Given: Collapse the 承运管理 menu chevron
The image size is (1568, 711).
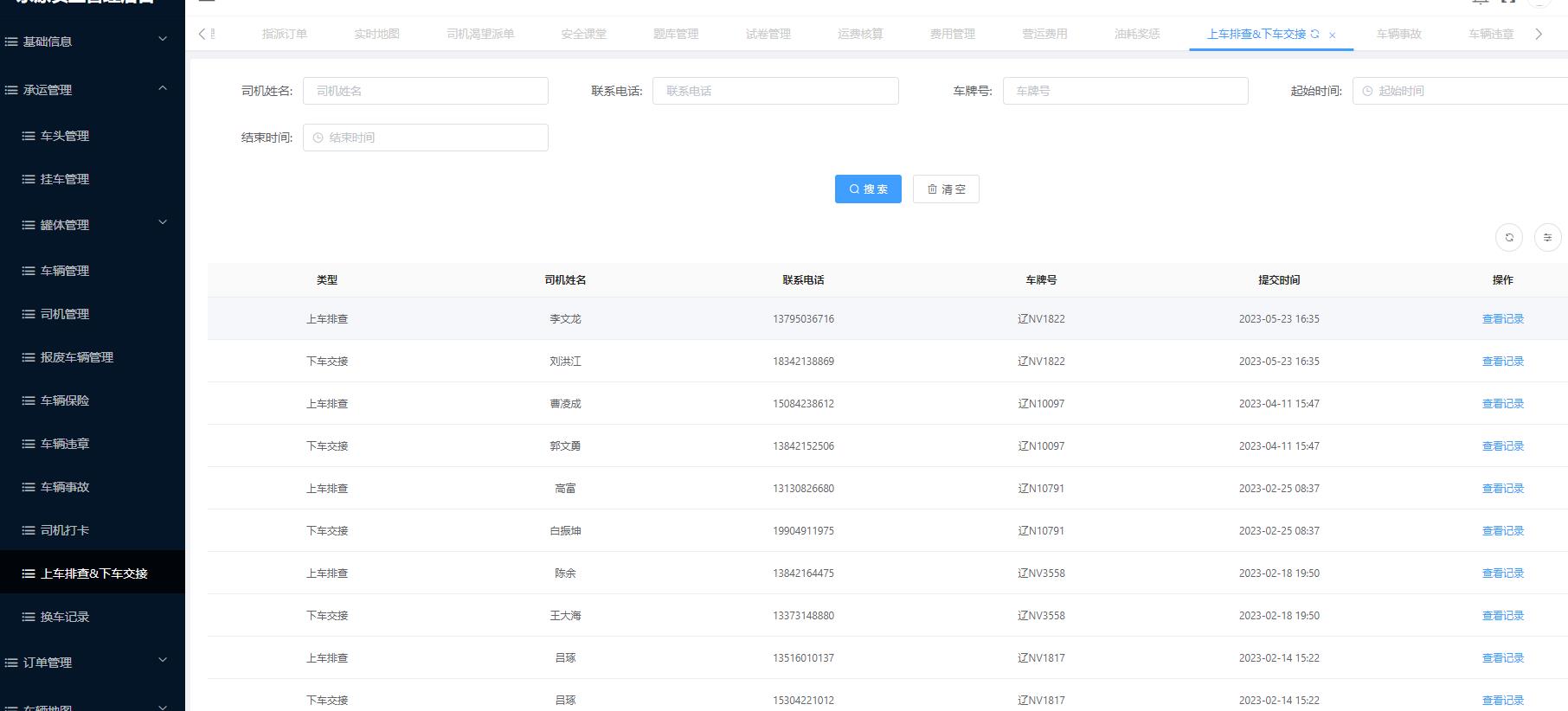Looking at the screenshot, I should click(x=162, y=88).
